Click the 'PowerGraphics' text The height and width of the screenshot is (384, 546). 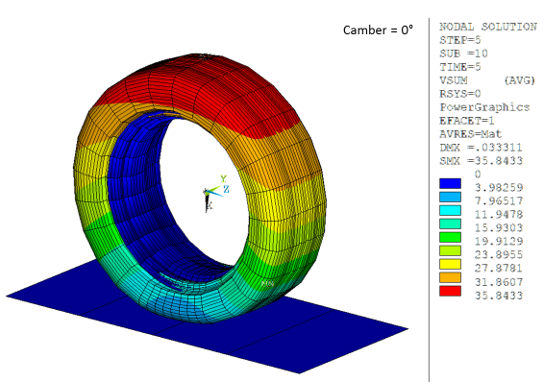pyautogui.click(x=484, y=107)
